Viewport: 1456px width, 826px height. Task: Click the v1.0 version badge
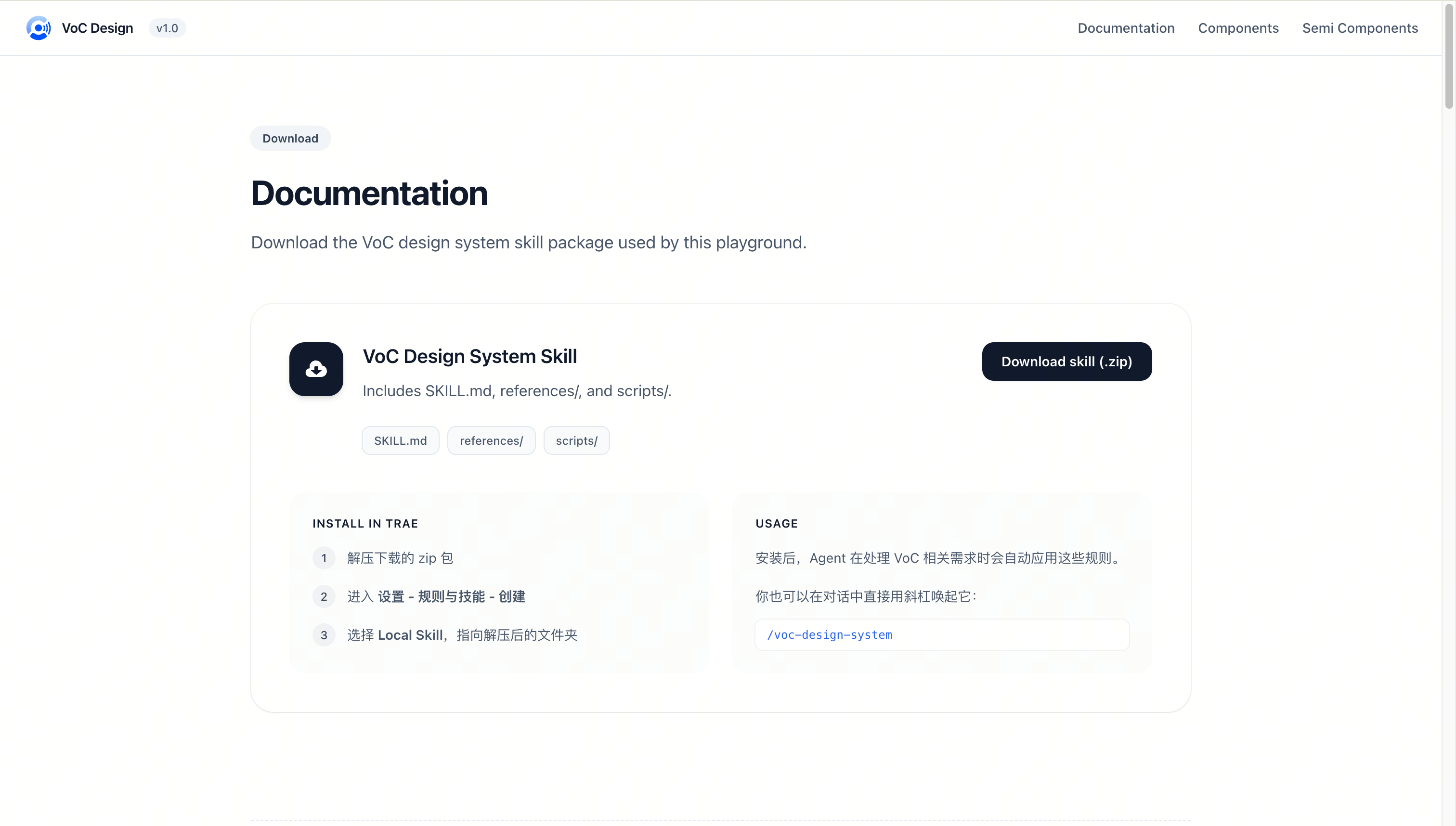[x=167, y=28]
